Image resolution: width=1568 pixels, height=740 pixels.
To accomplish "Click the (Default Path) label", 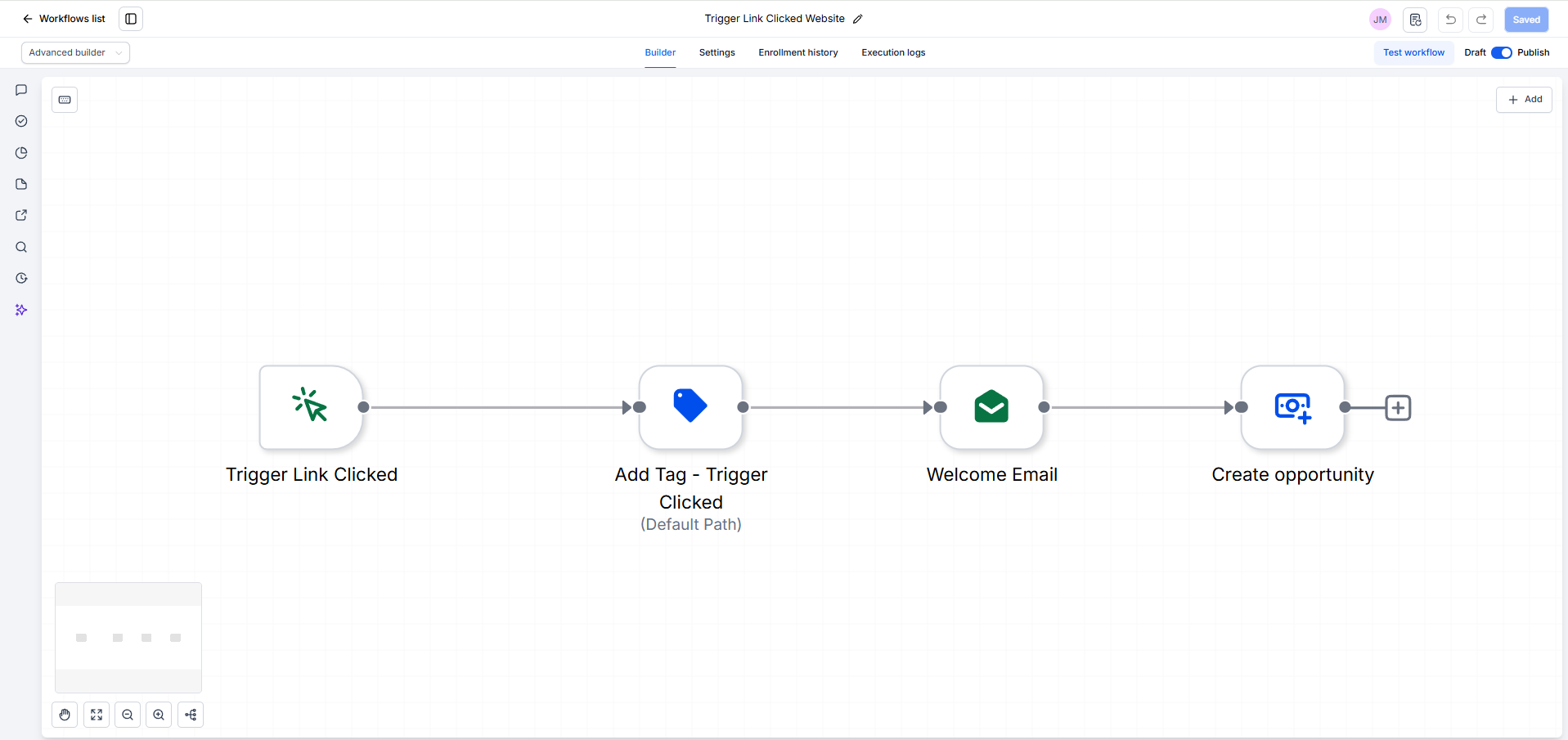I will coord(691,524).
